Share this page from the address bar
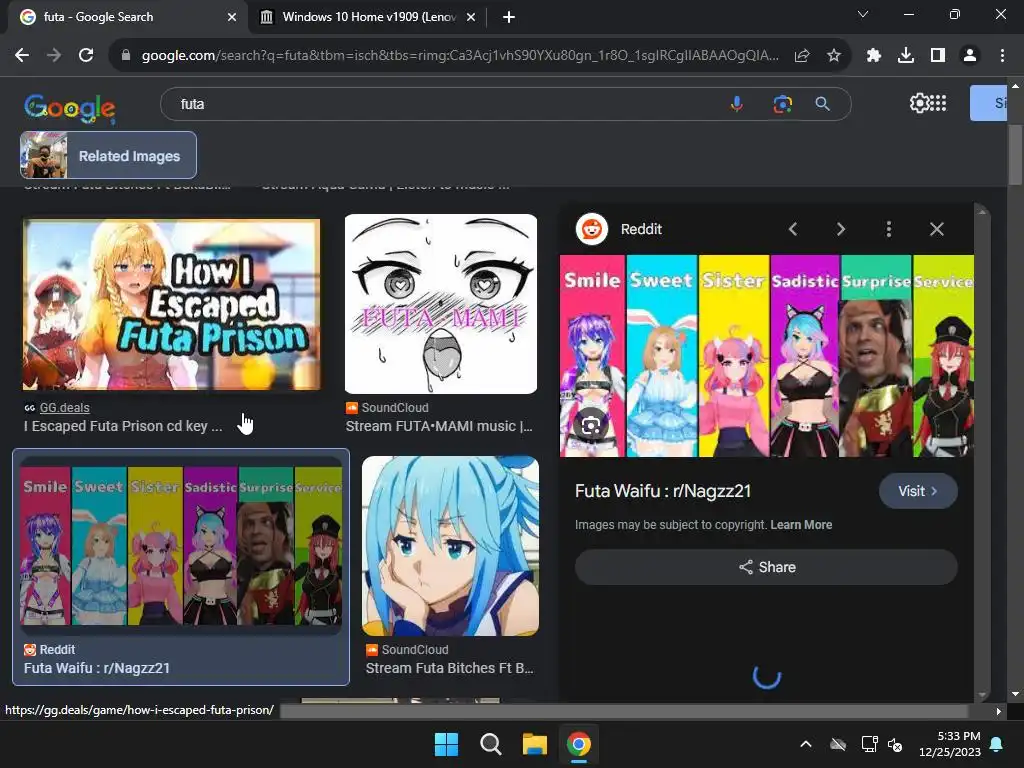The image size is (1024, 768). (x=802, y=56)
